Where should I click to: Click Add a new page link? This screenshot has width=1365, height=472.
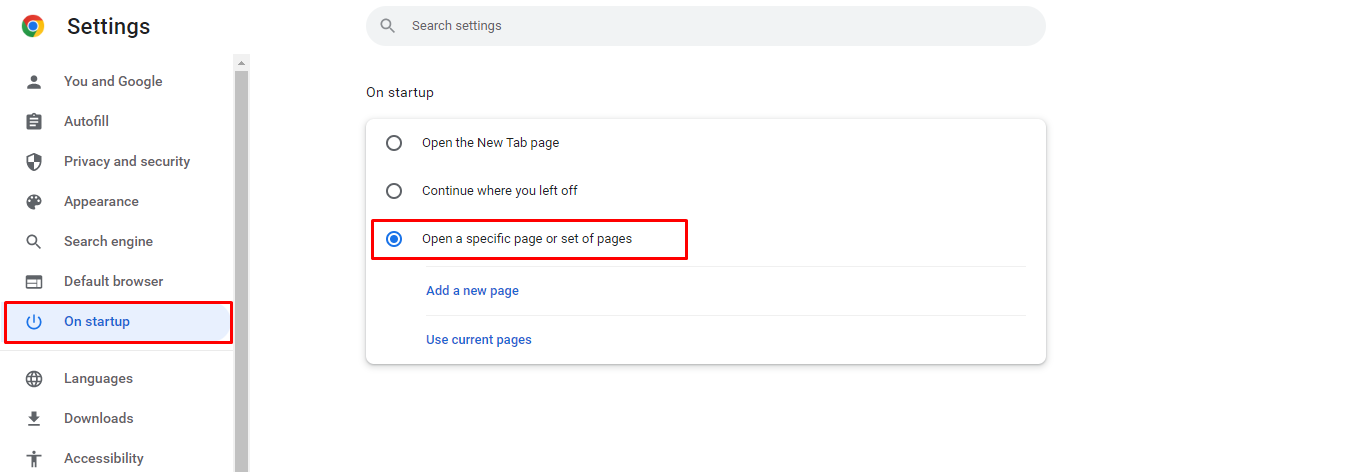coord(472,291)
